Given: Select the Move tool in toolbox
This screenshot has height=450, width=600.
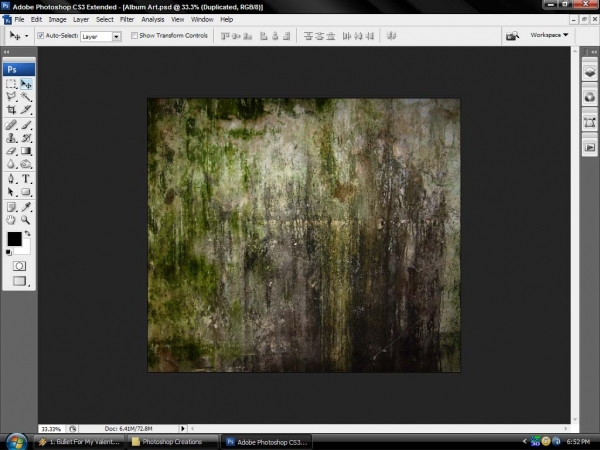Looking at the screenshot, I should (26, 84).
